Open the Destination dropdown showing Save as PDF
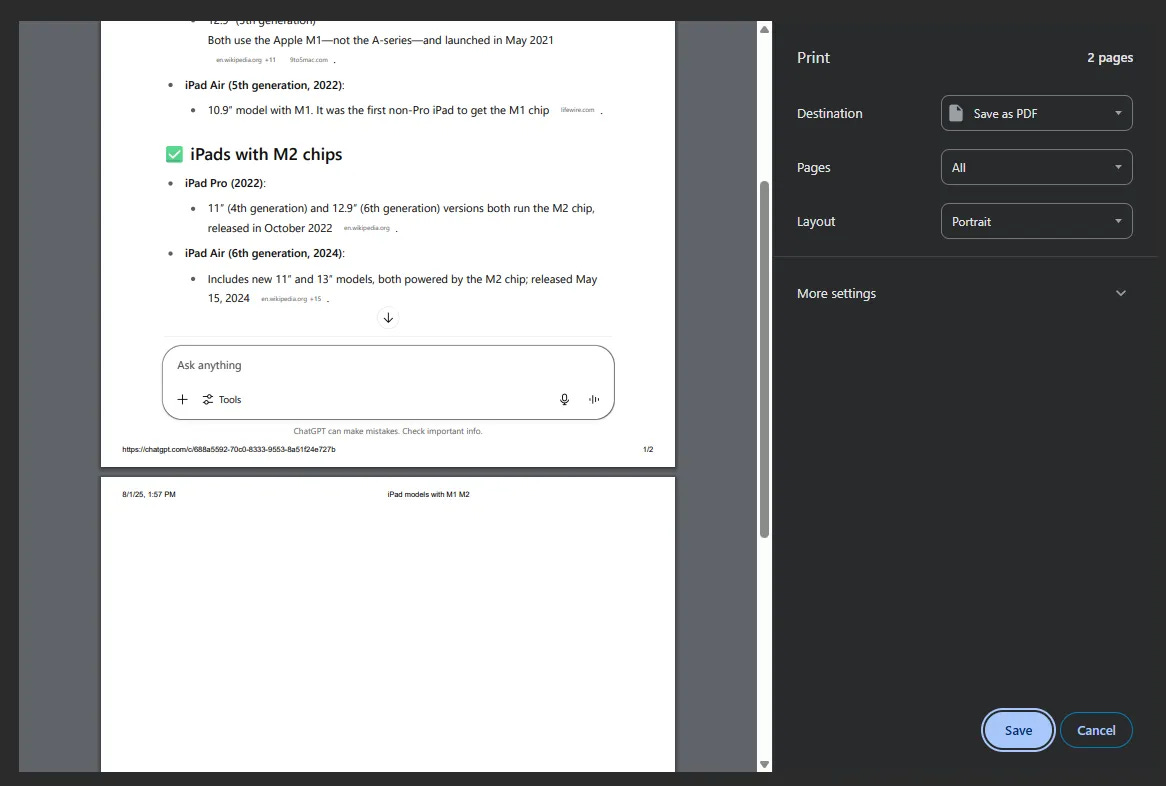Screen dimensions: 1166x786 pos(1037,113)
